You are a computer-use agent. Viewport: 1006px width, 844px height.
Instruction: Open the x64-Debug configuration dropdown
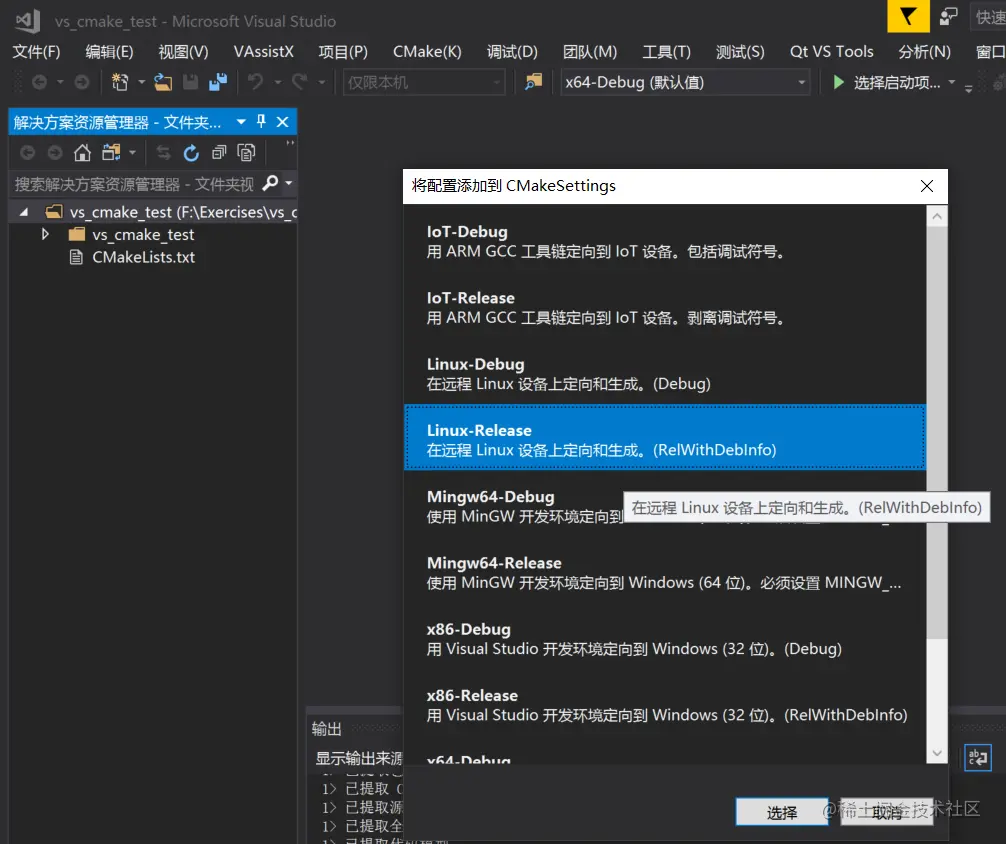(685, 82)
